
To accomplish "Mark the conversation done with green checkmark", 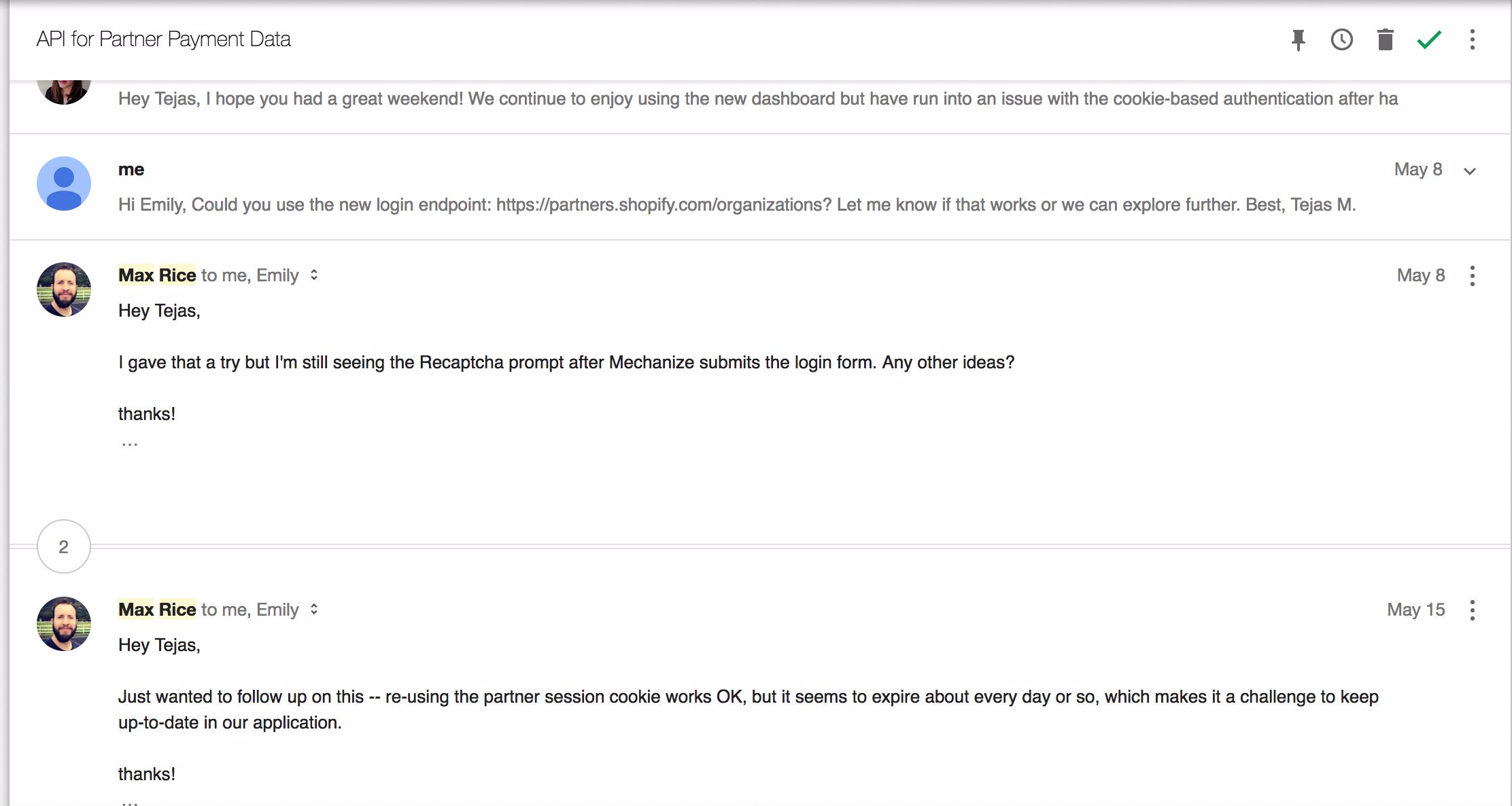I will coord(1429,40).
